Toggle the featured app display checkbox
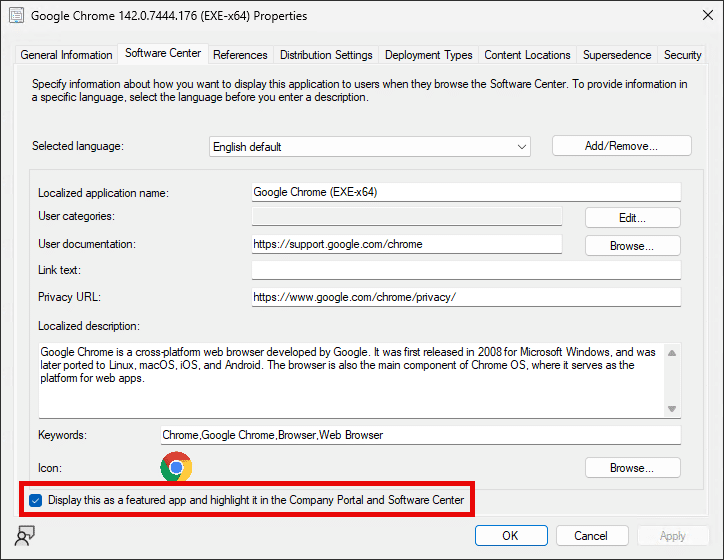 pos(36,500)
